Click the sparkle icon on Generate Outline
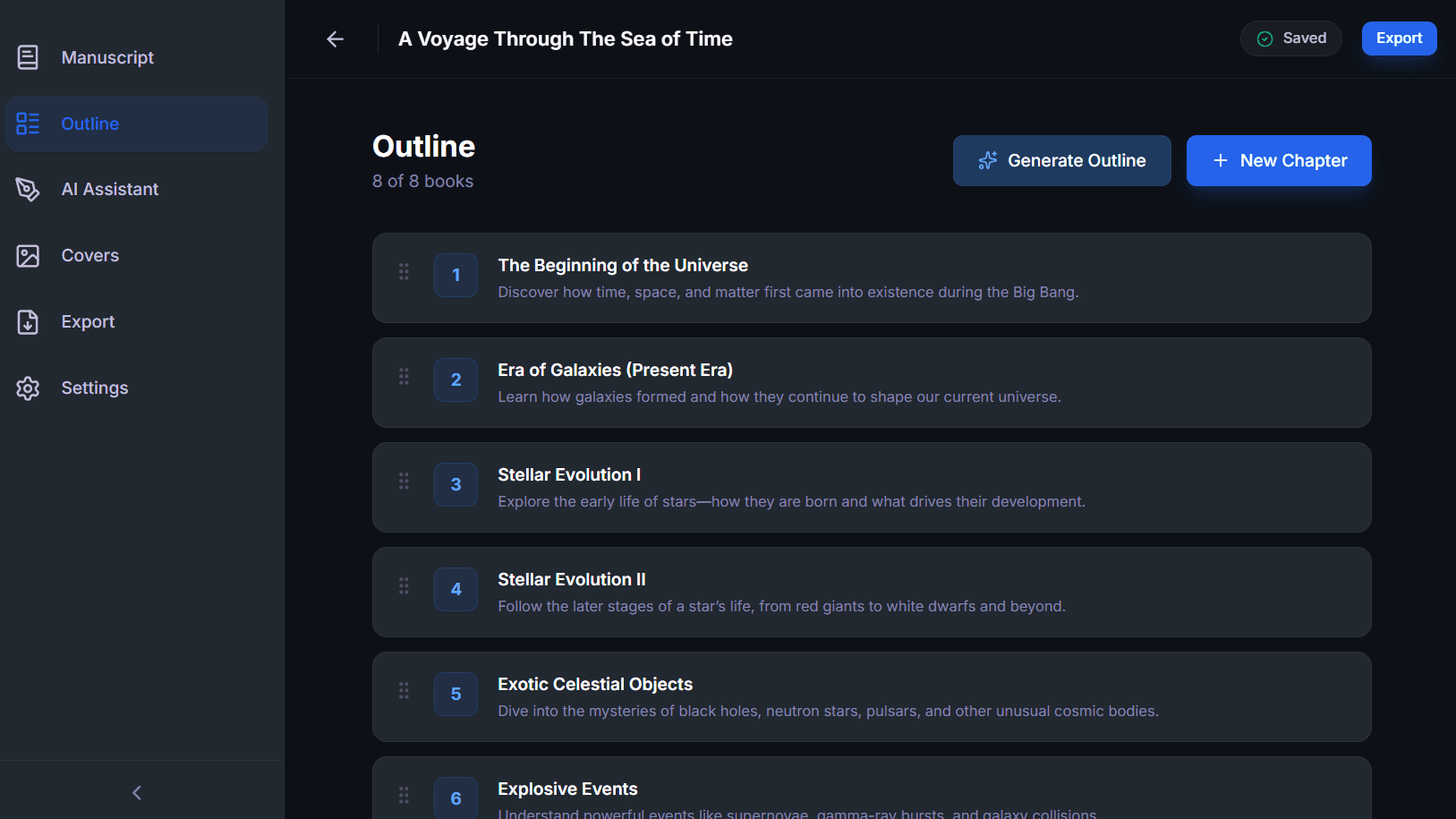Image resolution: width=1456 pixels, height=819 pixels. (x=987, y=160)
